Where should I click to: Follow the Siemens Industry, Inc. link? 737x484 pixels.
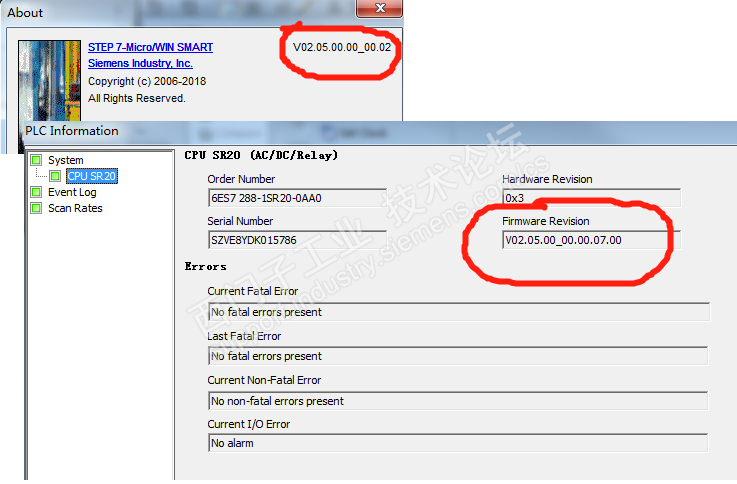(x=140, y=63)
